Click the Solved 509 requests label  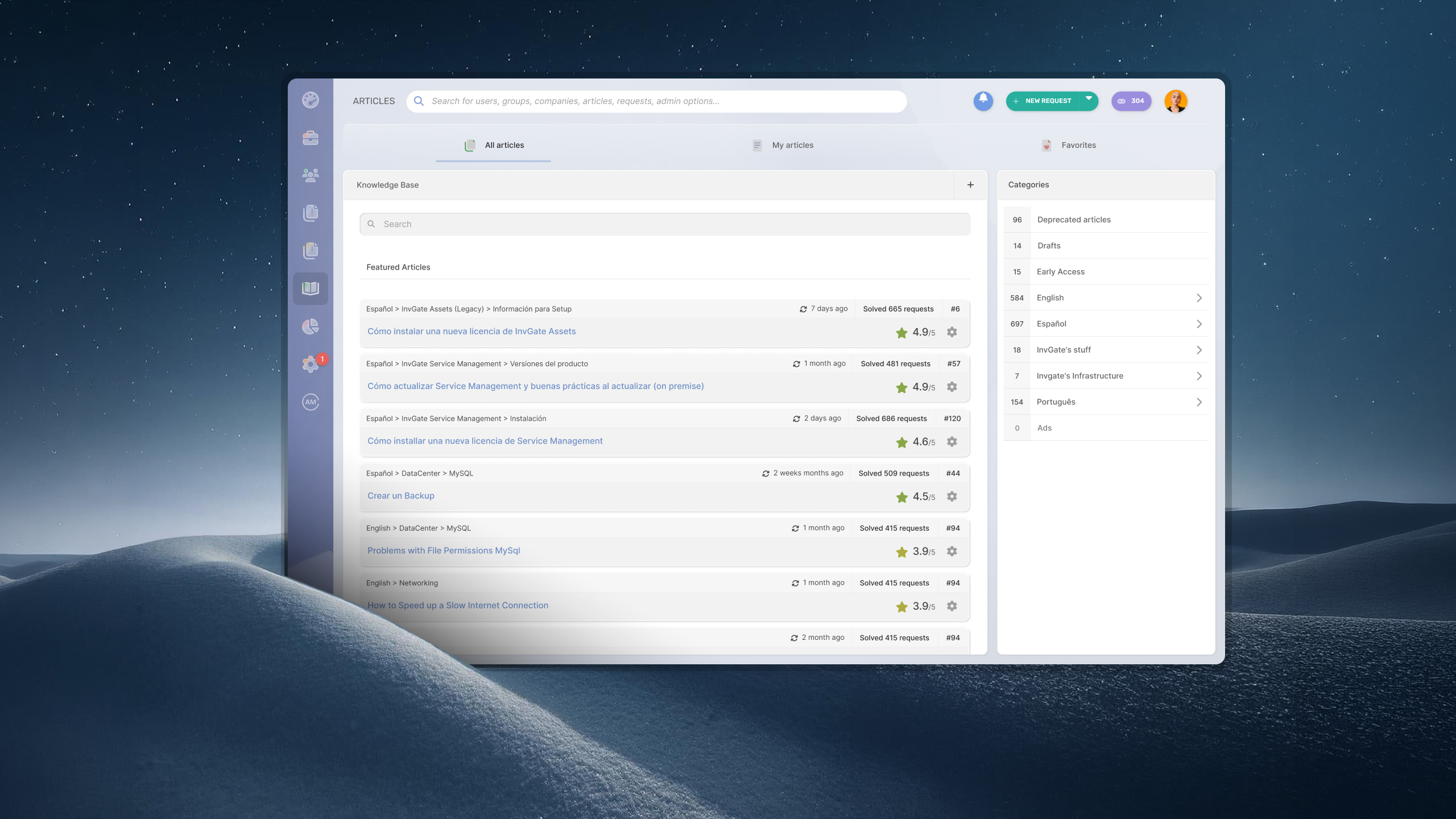pos(894,474)
